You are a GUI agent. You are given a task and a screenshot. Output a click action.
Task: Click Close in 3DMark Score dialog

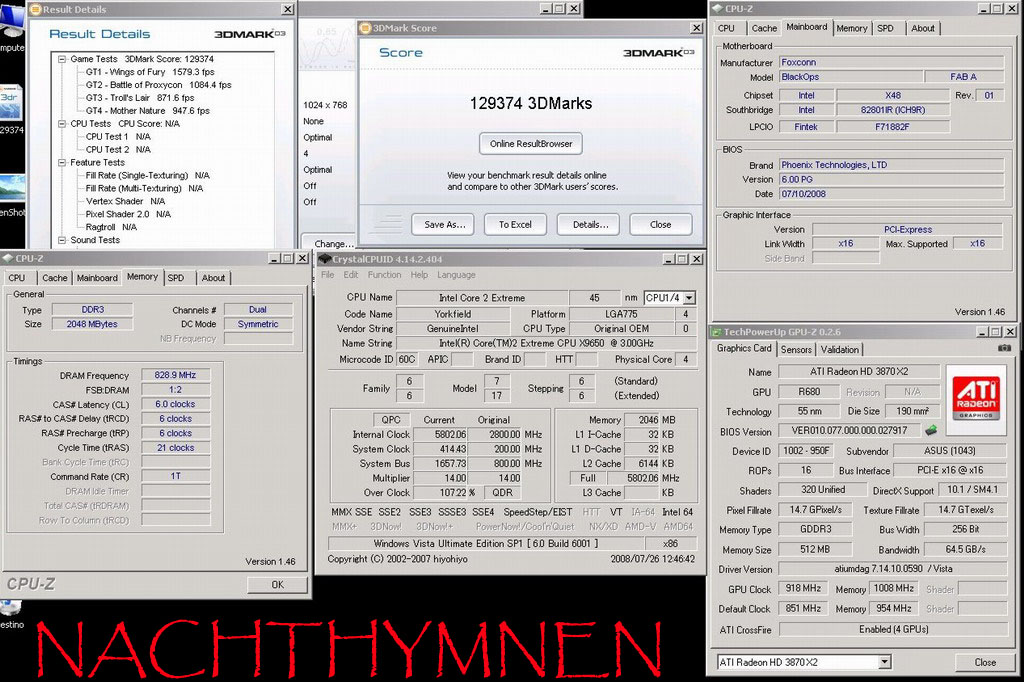coord(660,224)
